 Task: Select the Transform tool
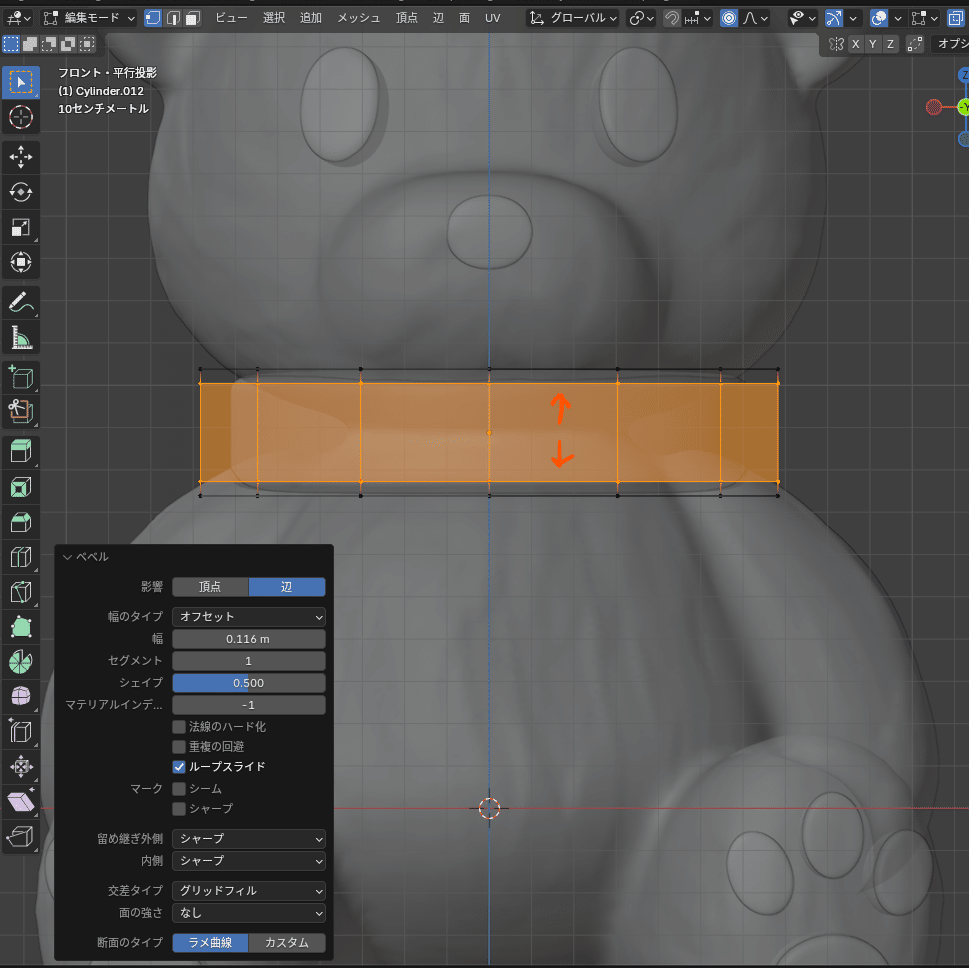pyautogui.click(x=21, y=262)
